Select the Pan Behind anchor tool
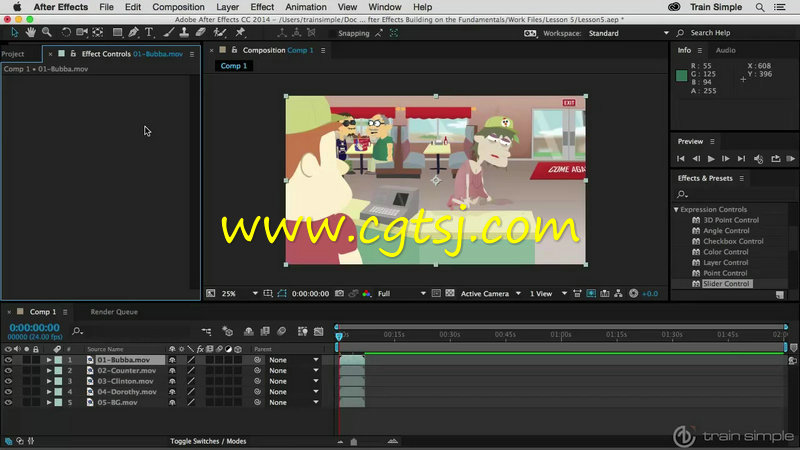This screenshot has width=800, height=450. coord(98,33)
